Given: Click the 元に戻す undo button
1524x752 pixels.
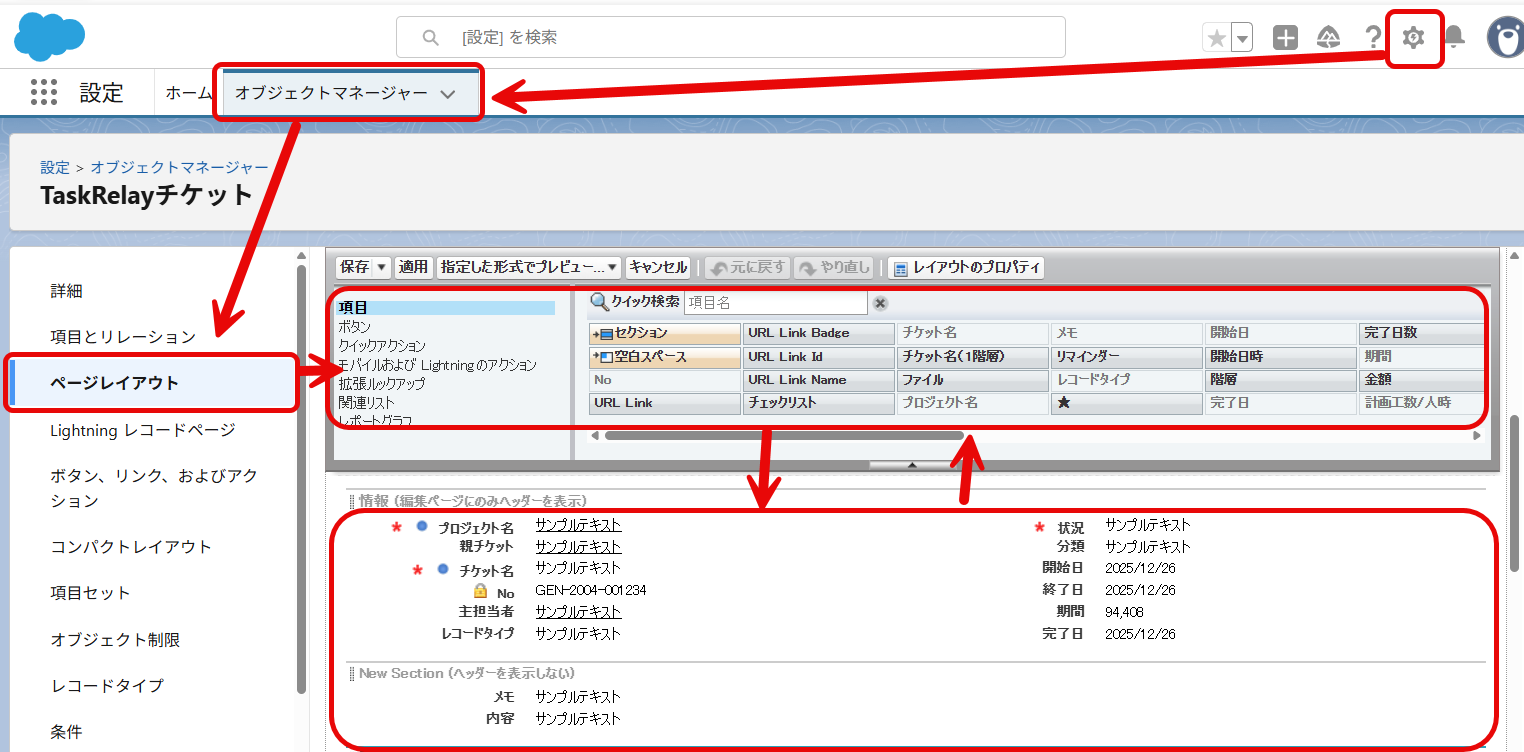Looking at the screenshot, I should tap(748, 267).
